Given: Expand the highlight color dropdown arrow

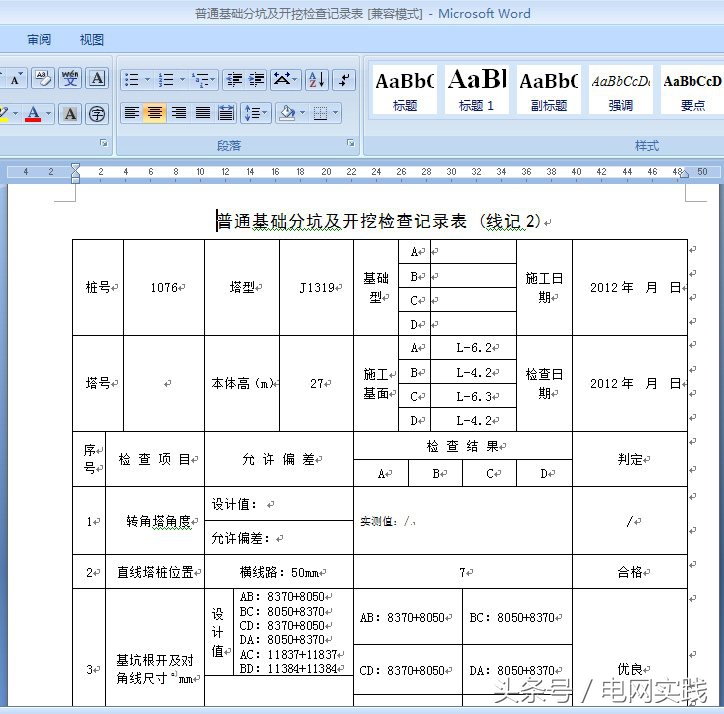Looking at the screenshot, I should (16, 114).
